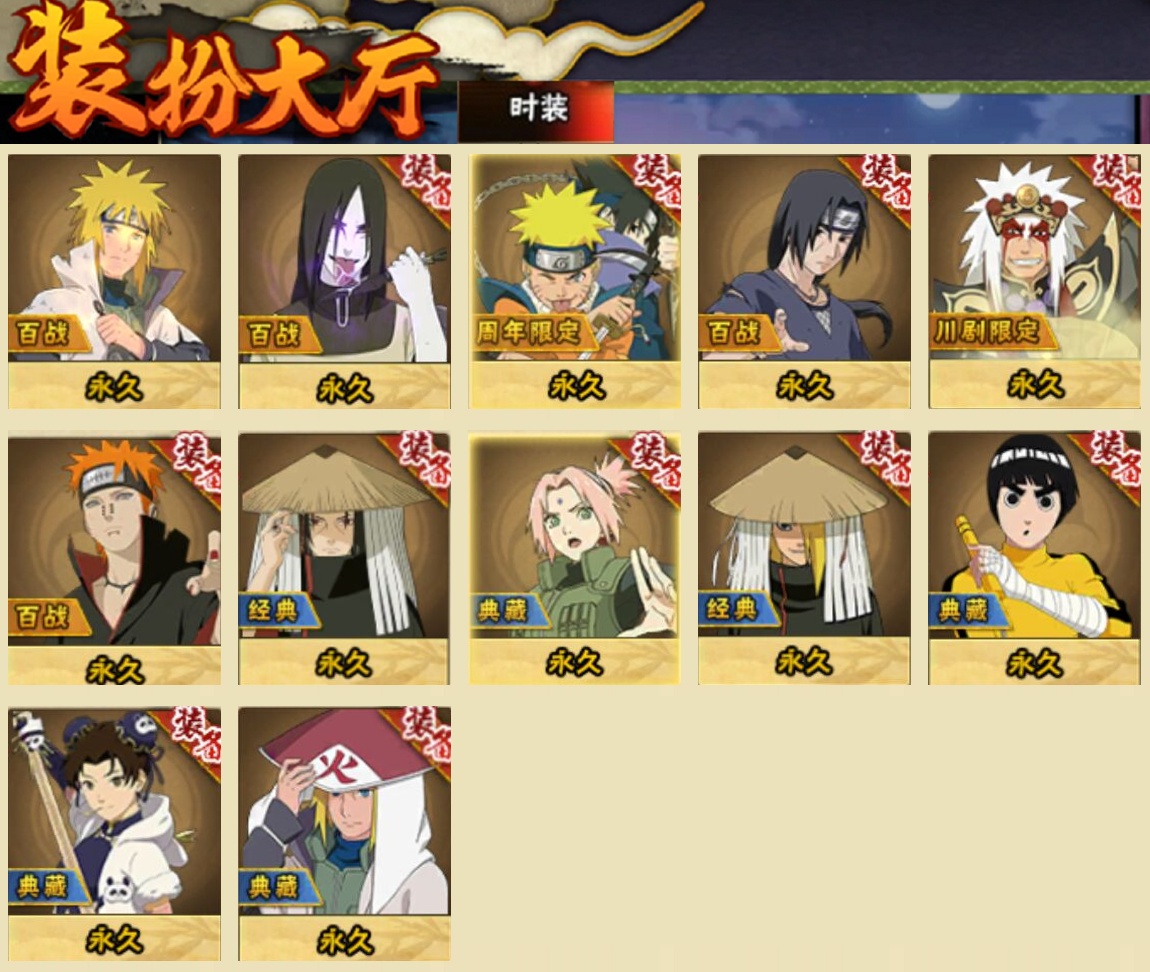Pick the Rock Lee yellow-suit 典藏 costume
This screenshot has width=1150, height=972.
pos(1035,558)
